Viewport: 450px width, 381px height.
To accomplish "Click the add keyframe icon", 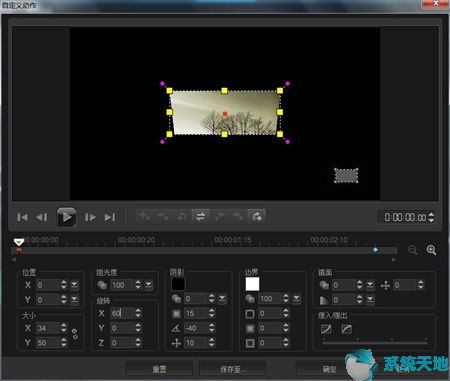I will click(x=145, y=217).
